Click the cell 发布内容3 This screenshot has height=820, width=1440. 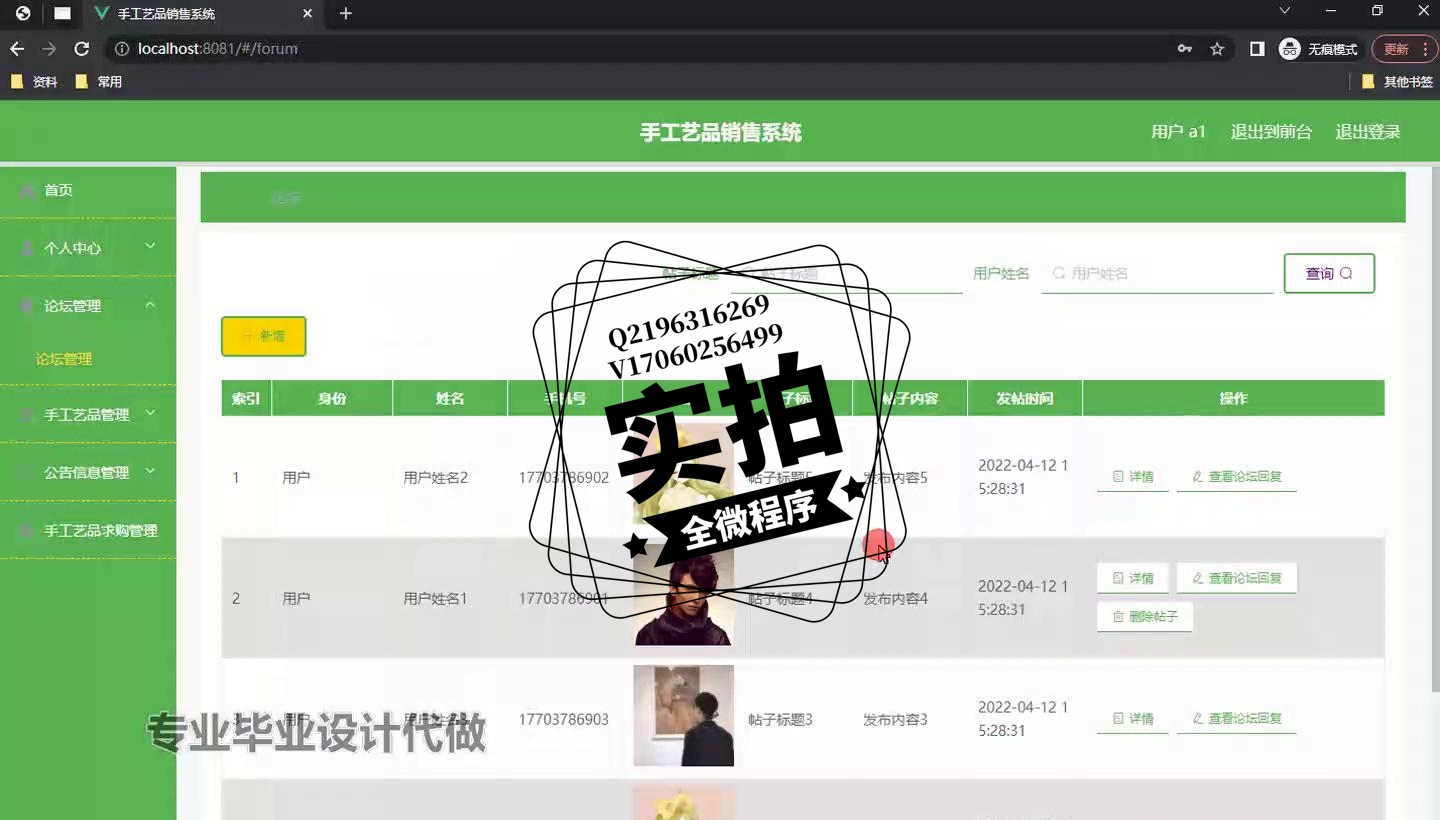pyautogui.click(x=895, y=720)
